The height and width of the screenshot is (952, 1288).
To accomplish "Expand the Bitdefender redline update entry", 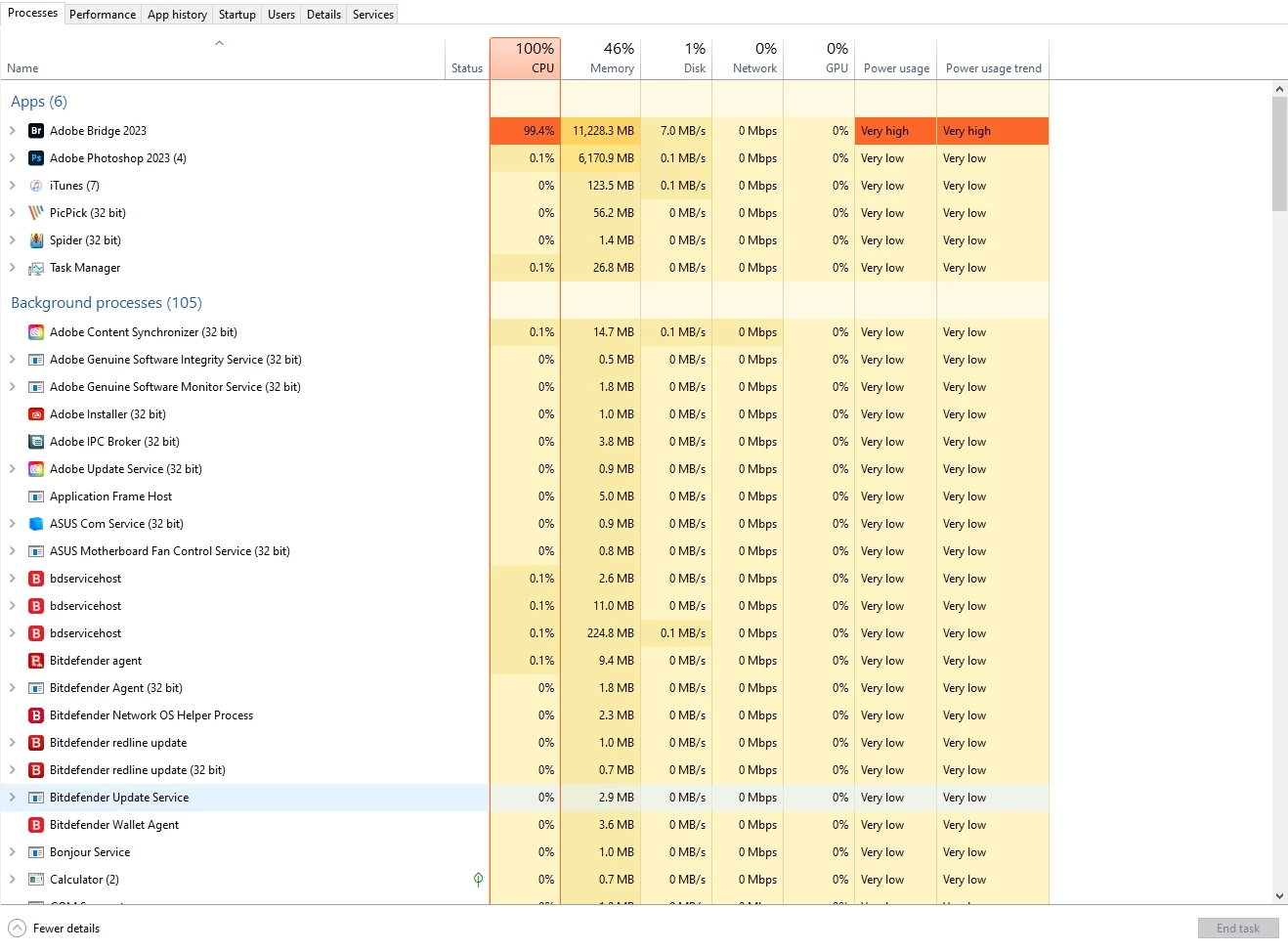I will click(13, 743).
